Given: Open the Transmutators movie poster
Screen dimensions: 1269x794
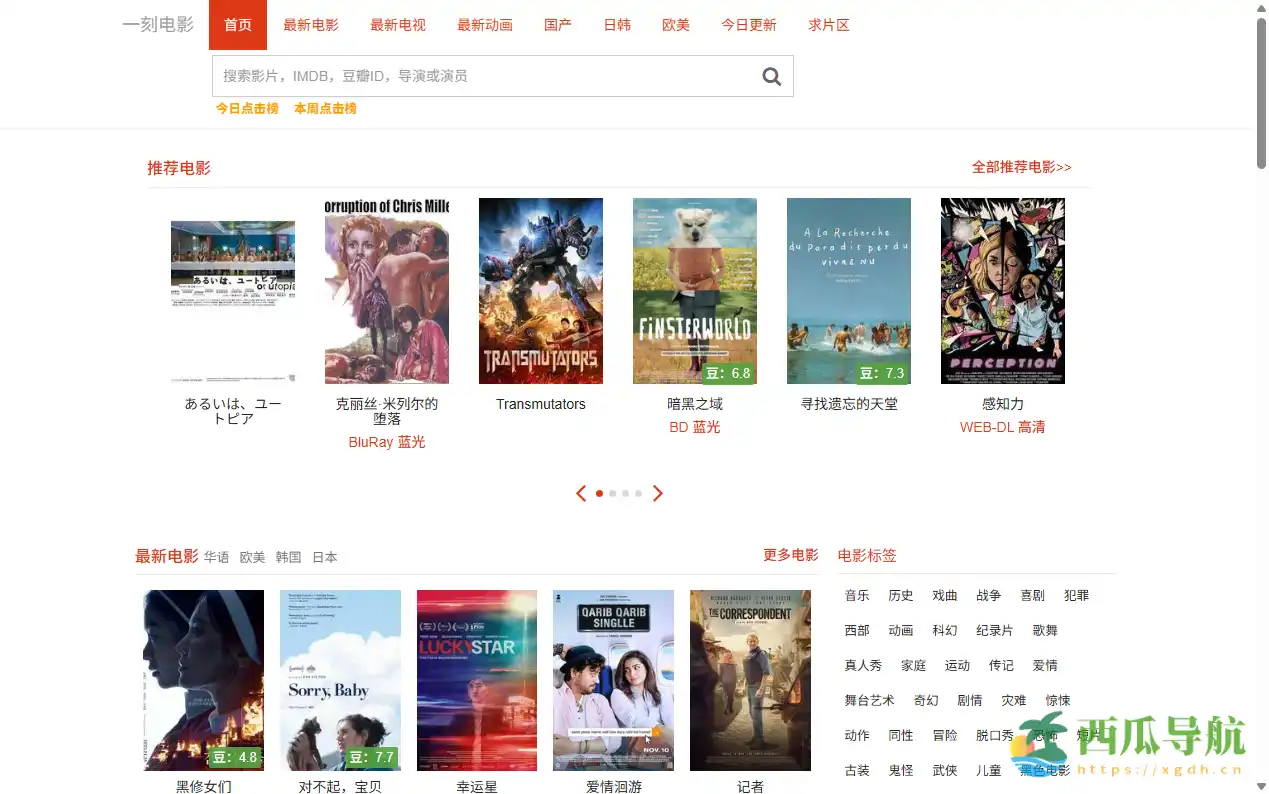Looking at the screenshot, I should [x=541, y=290].
